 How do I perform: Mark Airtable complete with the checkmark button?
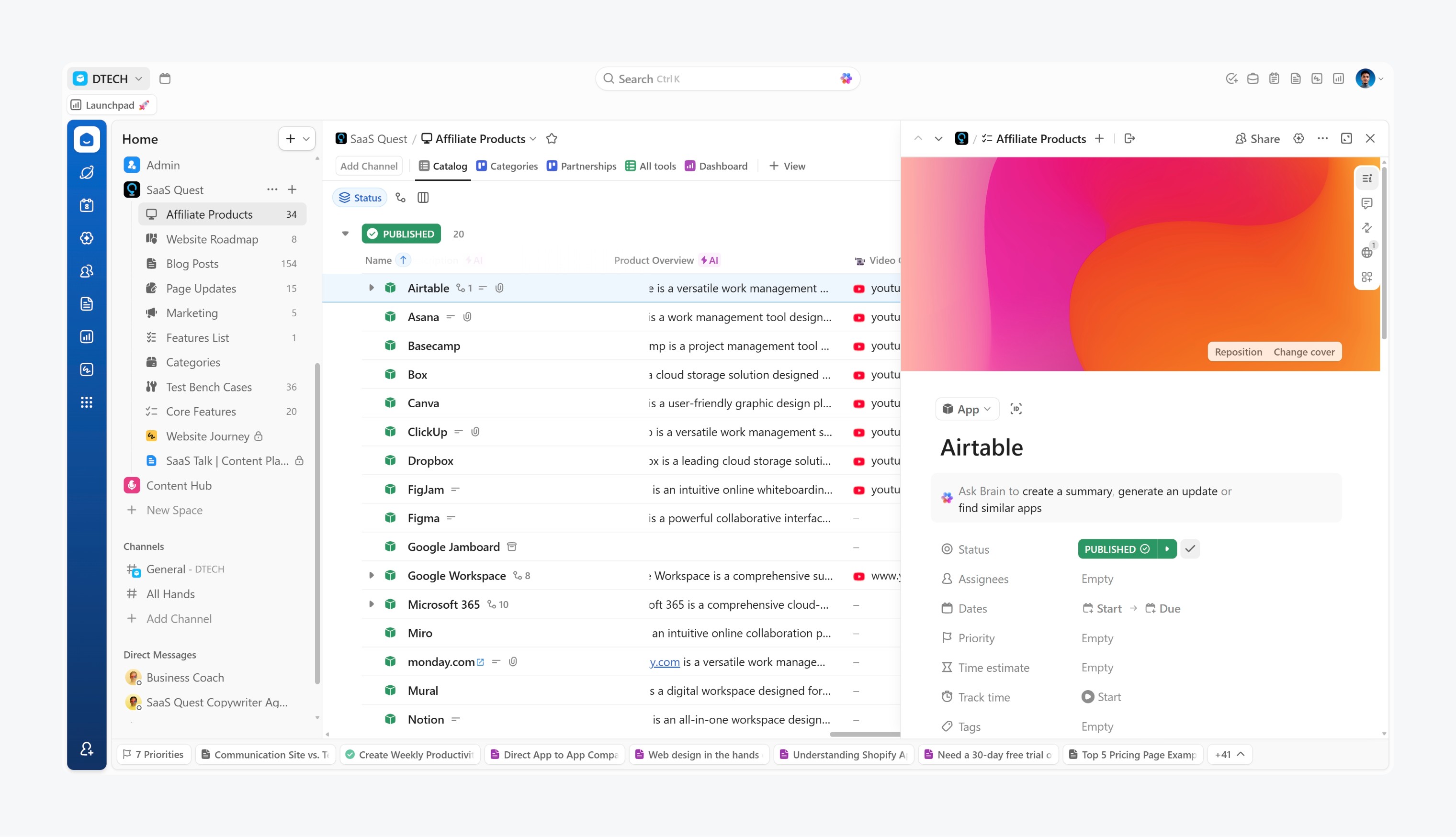click(x=1190, y=549)
